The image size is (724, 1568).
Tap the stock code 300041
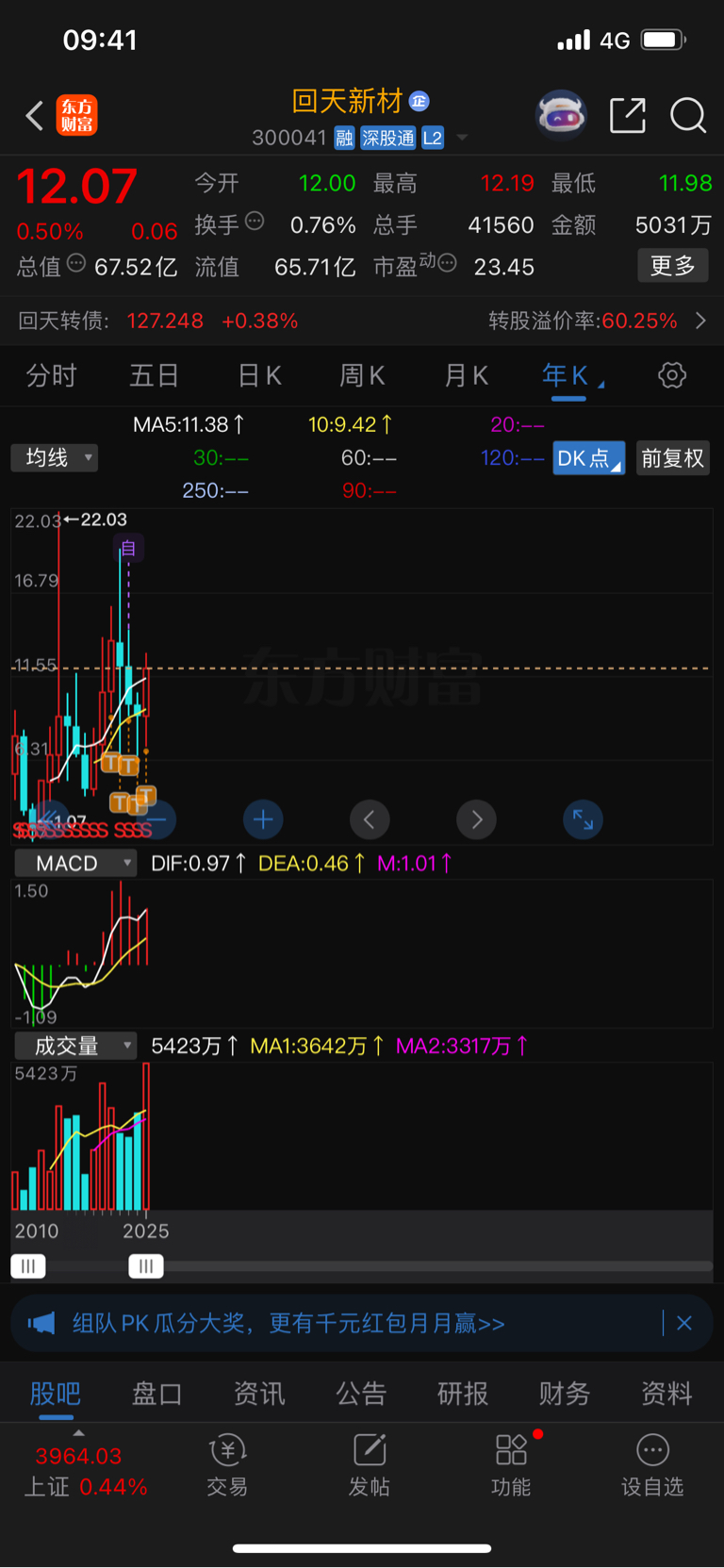[x=288, y=139]
